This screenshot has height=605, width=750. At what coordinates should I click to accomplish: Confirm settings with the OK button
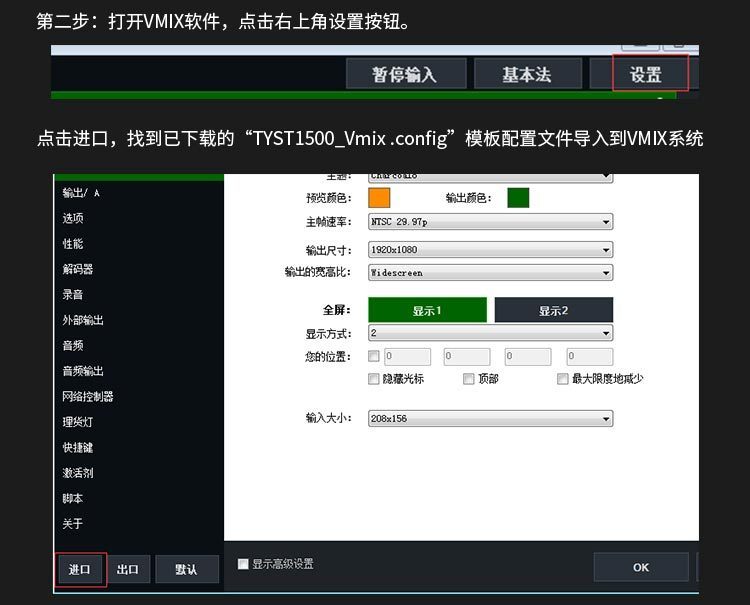641,567
